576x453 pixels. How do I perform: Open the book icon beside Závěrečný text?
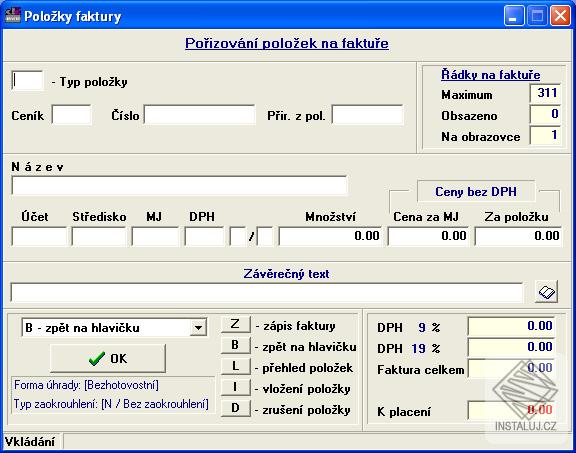coord(546,292)
